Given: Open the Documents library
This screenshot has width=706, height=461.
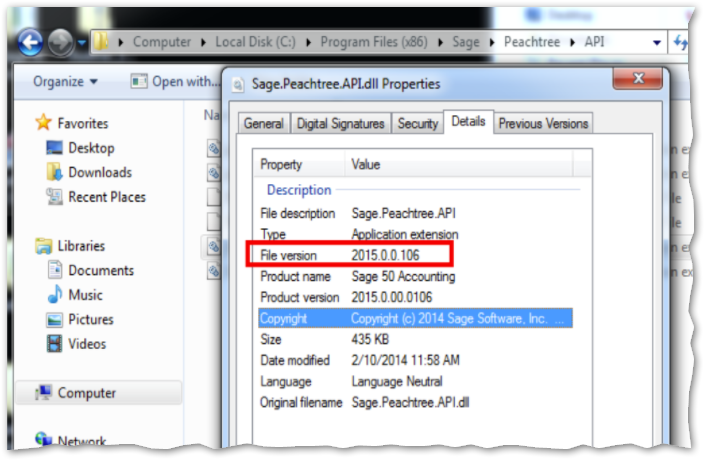Looking at the screenshot, I should (101, 271).
